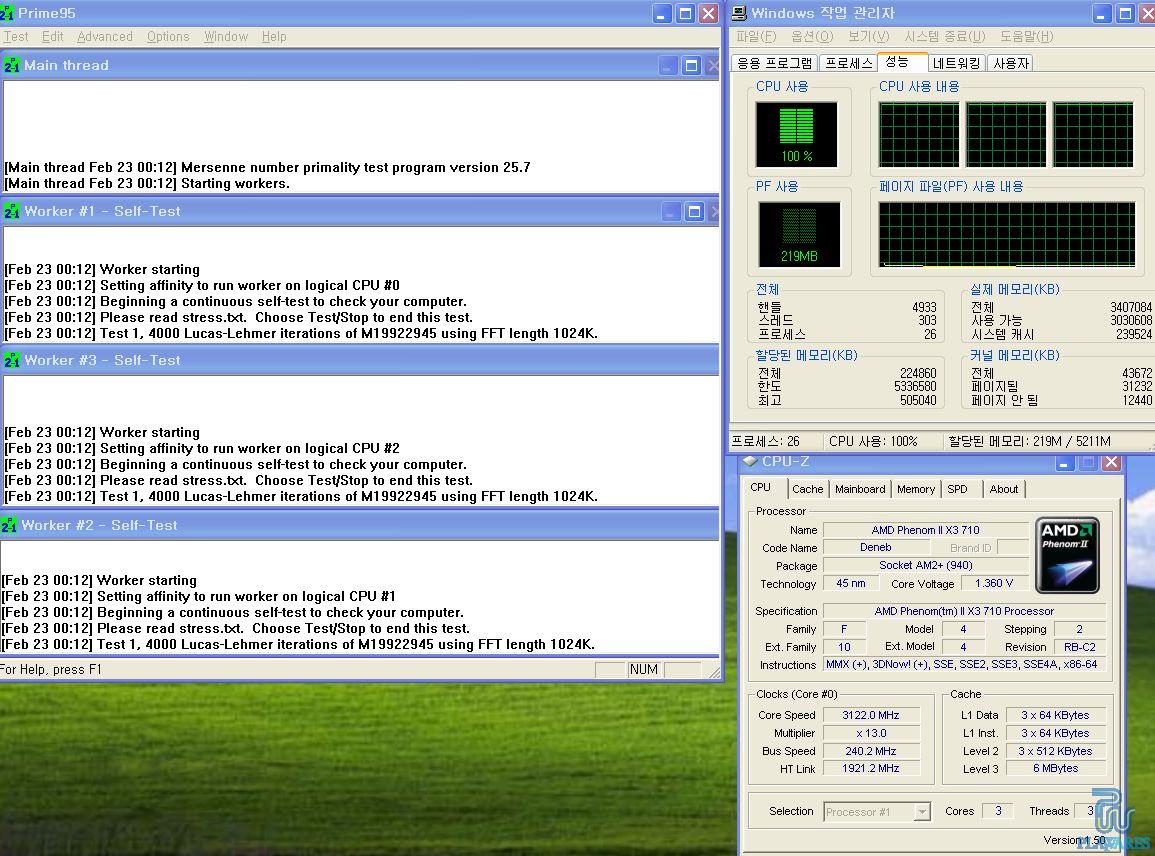Click the CPU-Z title bar icon
Image resolution: width=1155 pixels, height=856 pixels.
point(750,462)
